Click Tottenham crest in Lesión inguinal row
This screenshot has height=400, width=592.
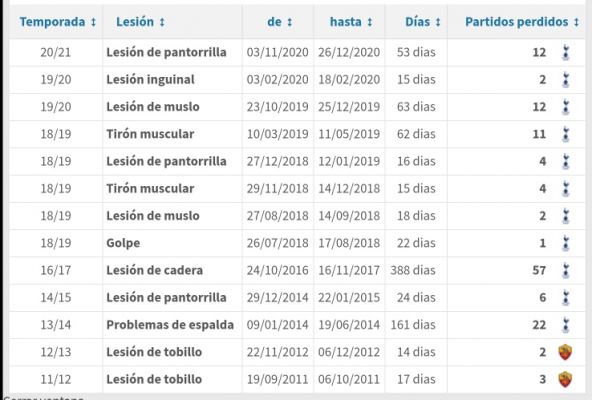pos(566,80)
